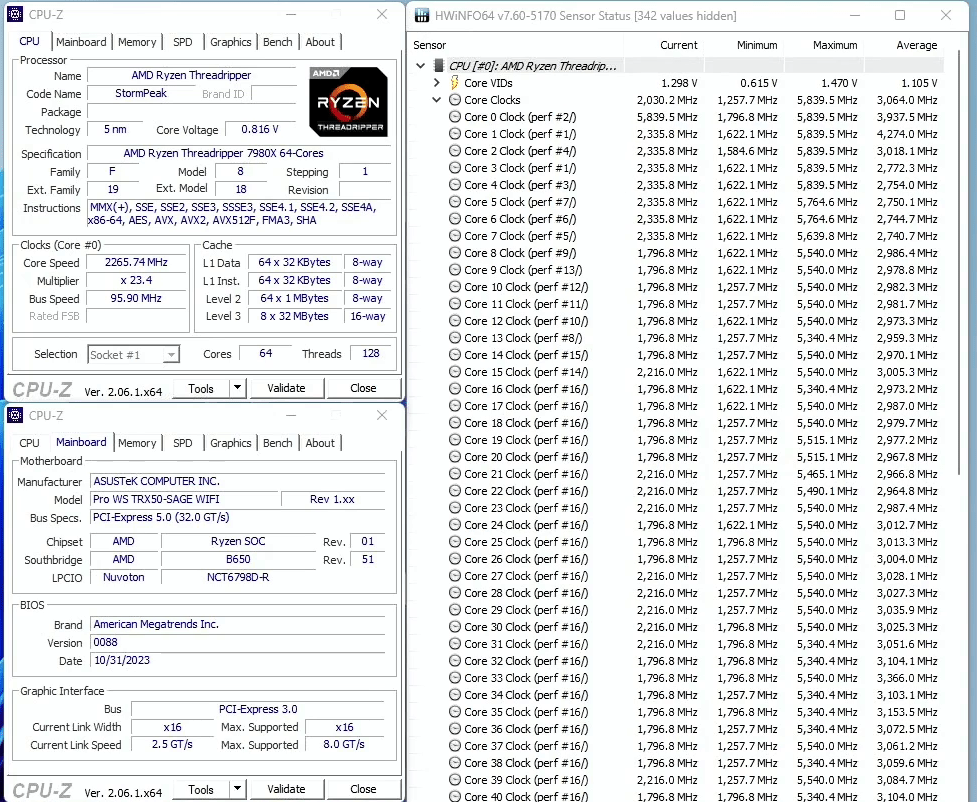Click the Model field Pro WS TRX50-SAGE WIFI
This screenshot has width=977, height=802.
coord(183,499)
